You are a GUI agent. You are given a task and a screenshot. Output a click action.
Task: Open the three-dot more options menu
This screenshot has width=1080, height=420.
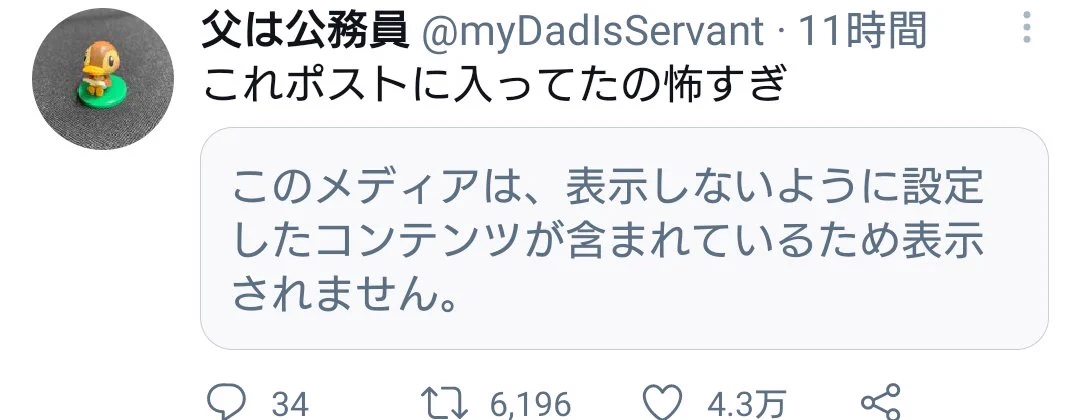(1026, 28)
